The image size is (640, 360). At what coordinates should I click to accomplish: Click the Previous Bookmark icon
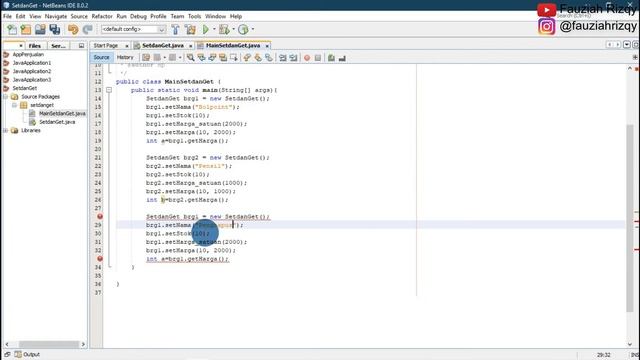click(x=247, y=58)
